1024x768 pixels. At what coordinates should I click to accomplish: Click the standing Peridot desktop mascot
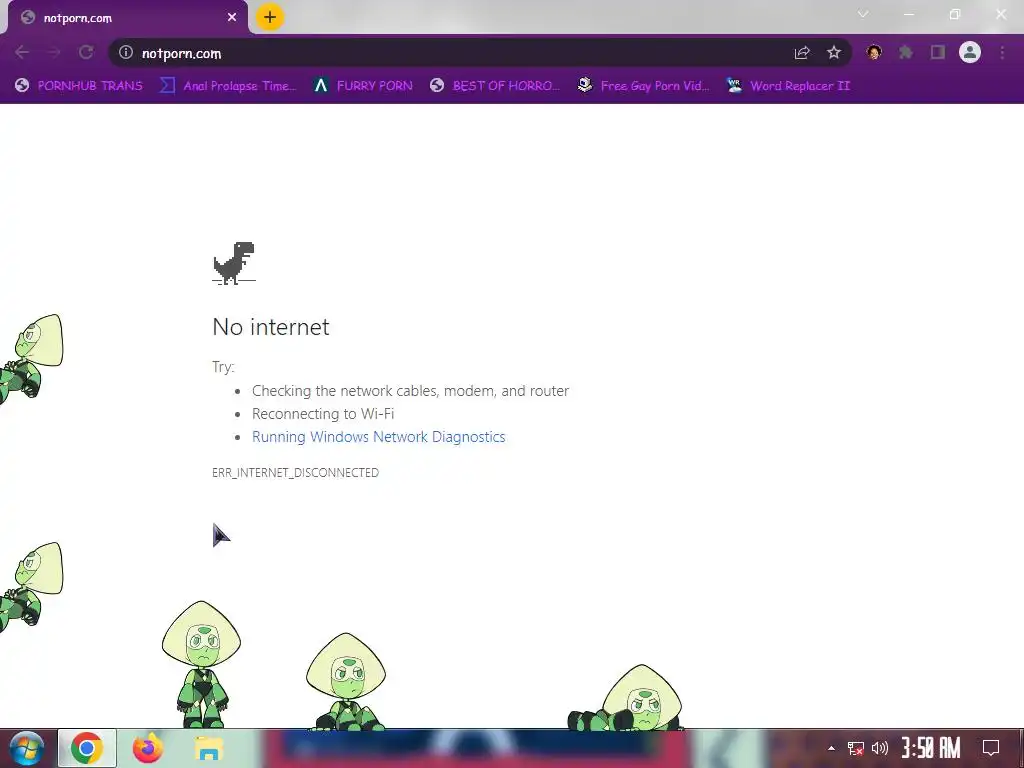[x=202, y=664]
